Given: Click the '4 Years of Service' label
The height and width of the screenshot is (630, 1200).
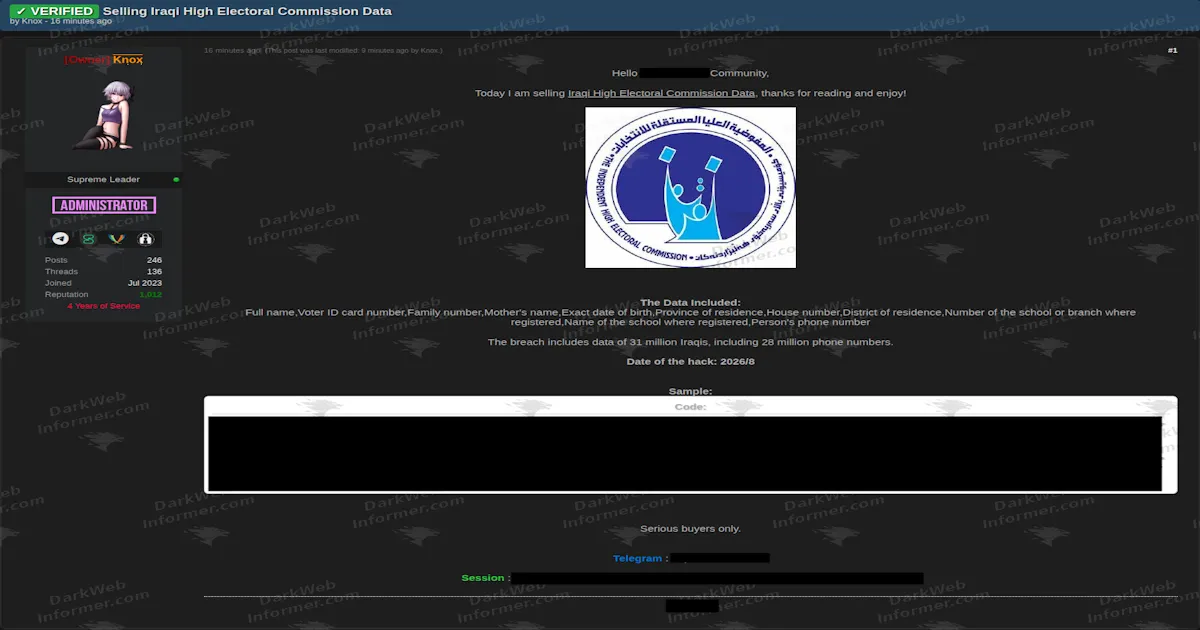Looking at the screenshot, I should [104, 306].
